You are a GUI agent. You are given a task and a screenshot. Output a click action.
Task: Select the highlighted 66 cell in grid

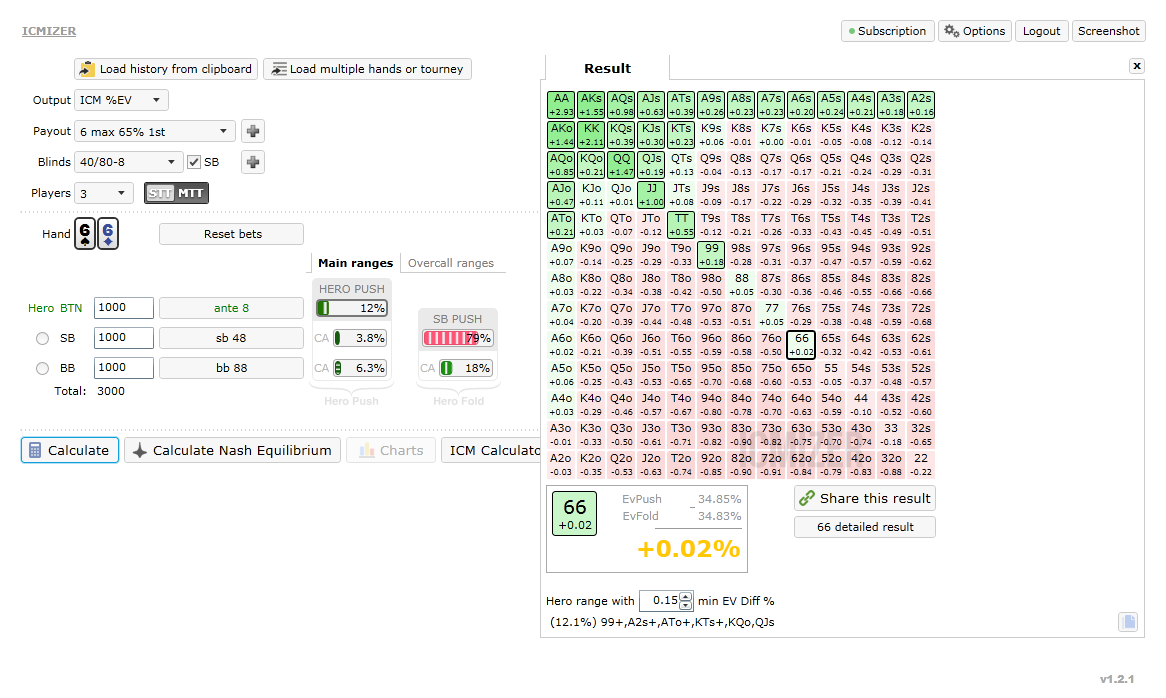[x=801, y=345]
